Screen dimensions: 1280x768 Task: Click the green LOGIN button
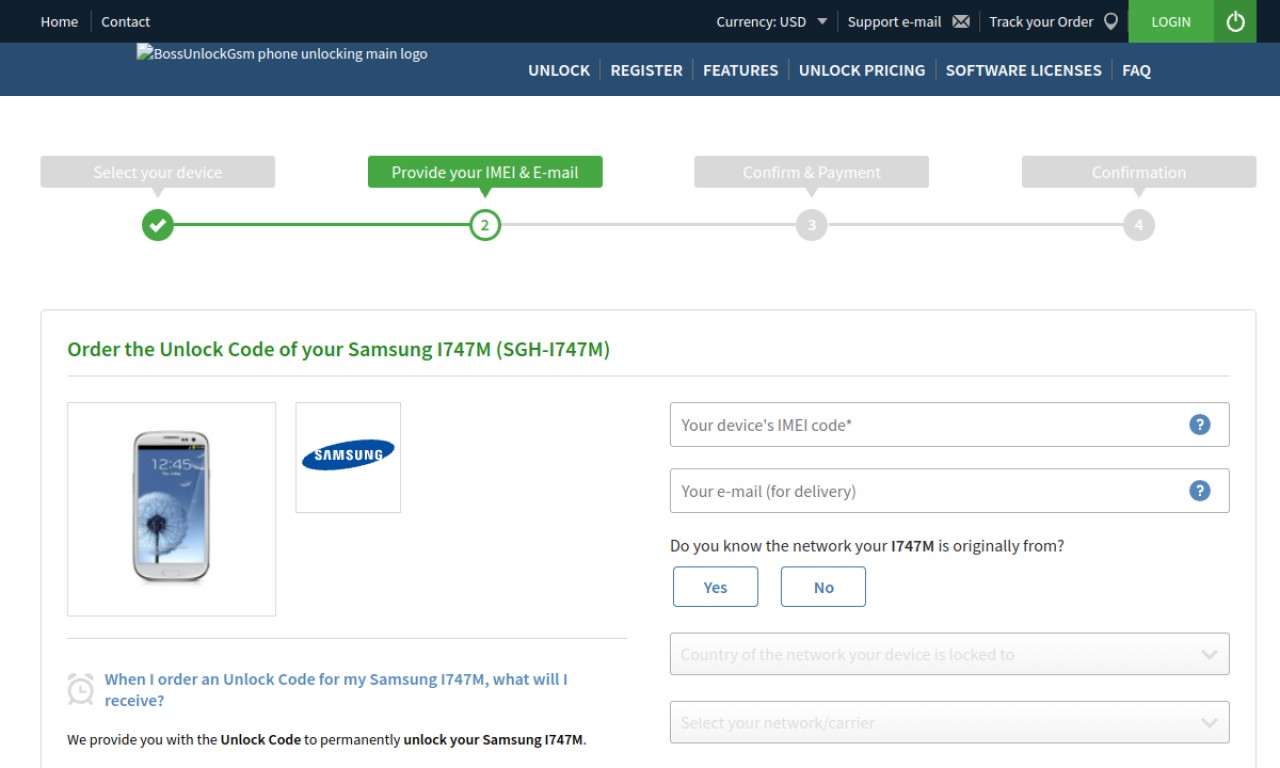pos(1171,21)
